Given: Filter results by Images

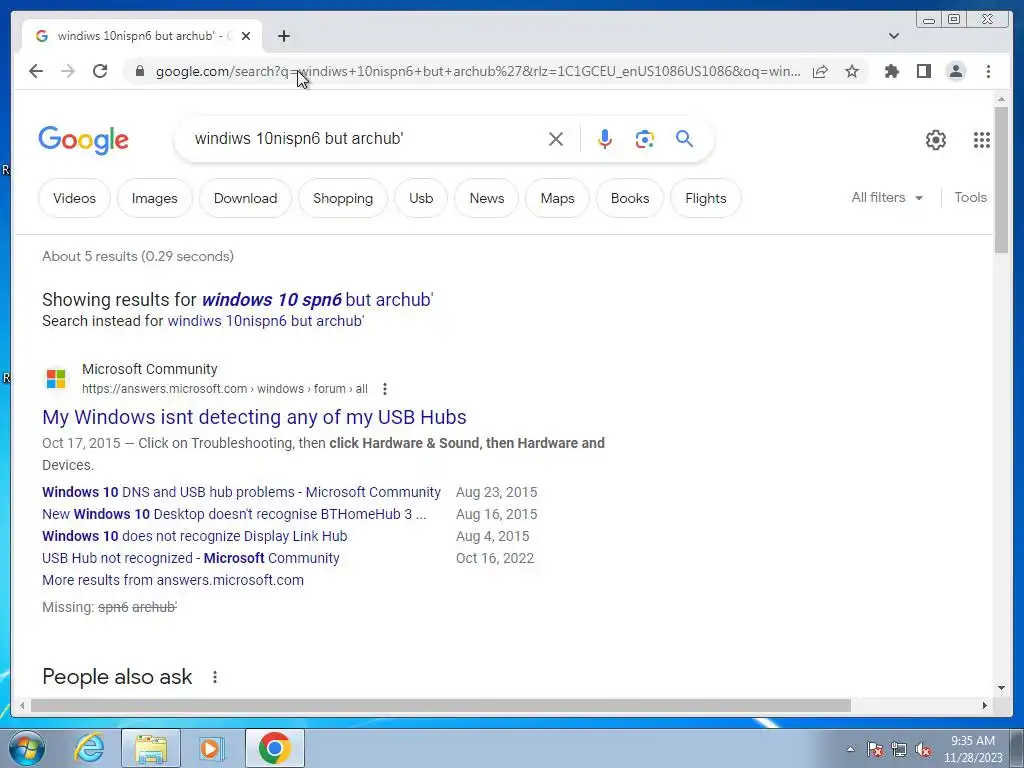Looking at the screenshot, I should click(155, 198).
